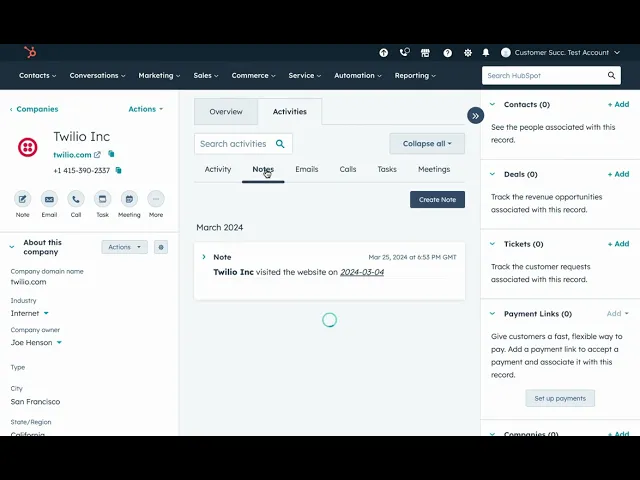
Task: Click the Search activities field
Action: [243, 144]
